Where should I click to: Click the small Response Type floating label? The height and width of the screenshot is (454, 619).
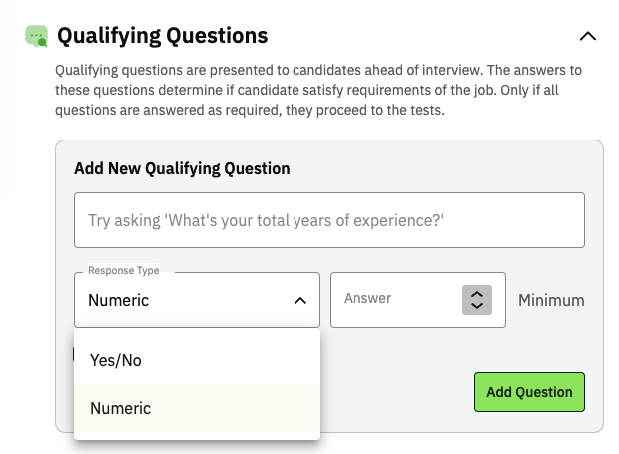click(124, 271)
